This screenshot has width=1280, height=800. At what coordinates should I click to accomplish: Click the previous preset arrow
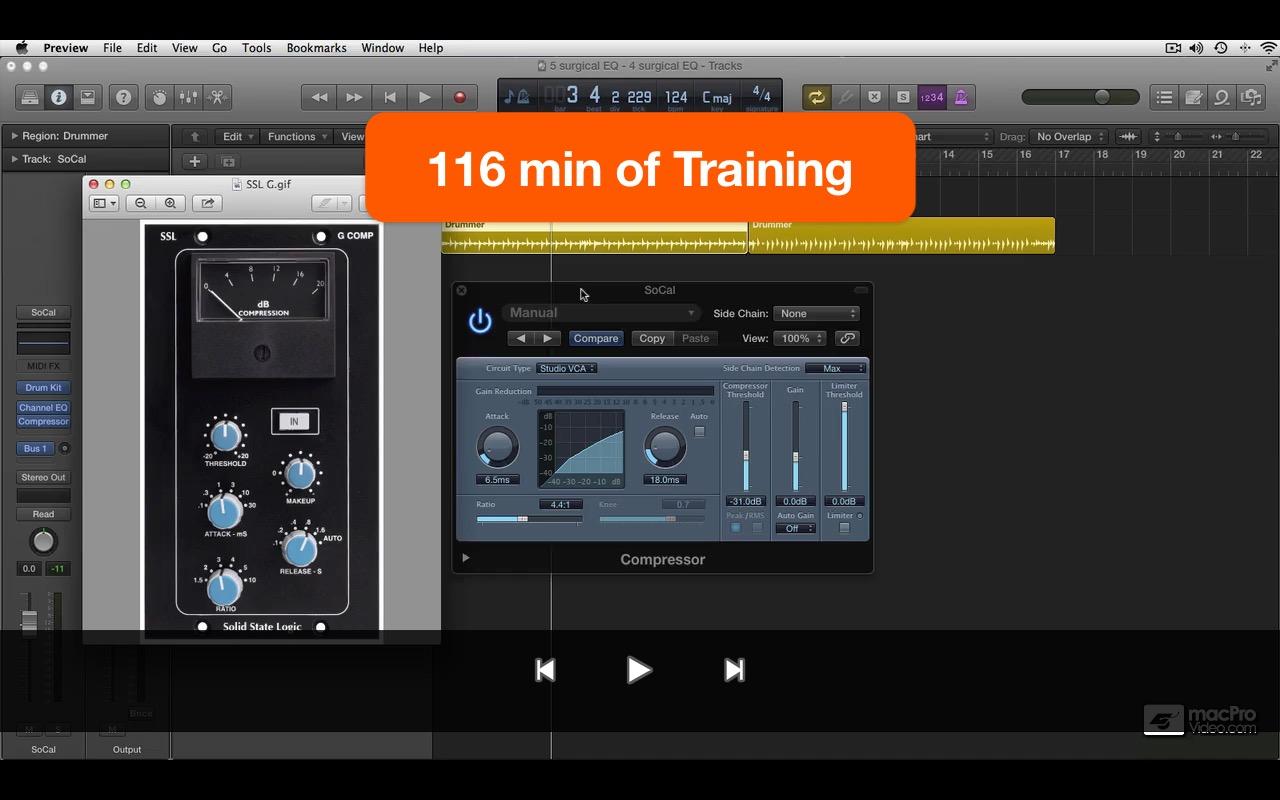click(x=521, y=338)
